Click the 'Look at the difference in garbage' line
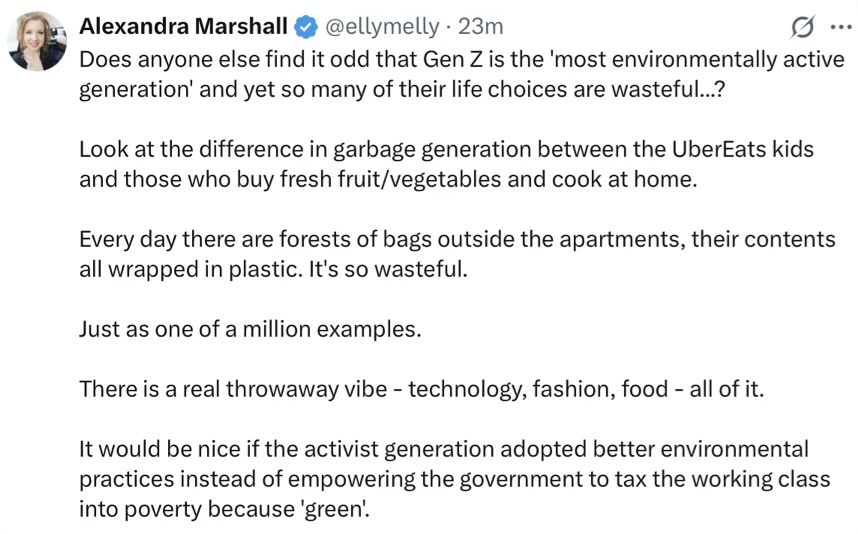858x534 pixels. click(447, 149)
